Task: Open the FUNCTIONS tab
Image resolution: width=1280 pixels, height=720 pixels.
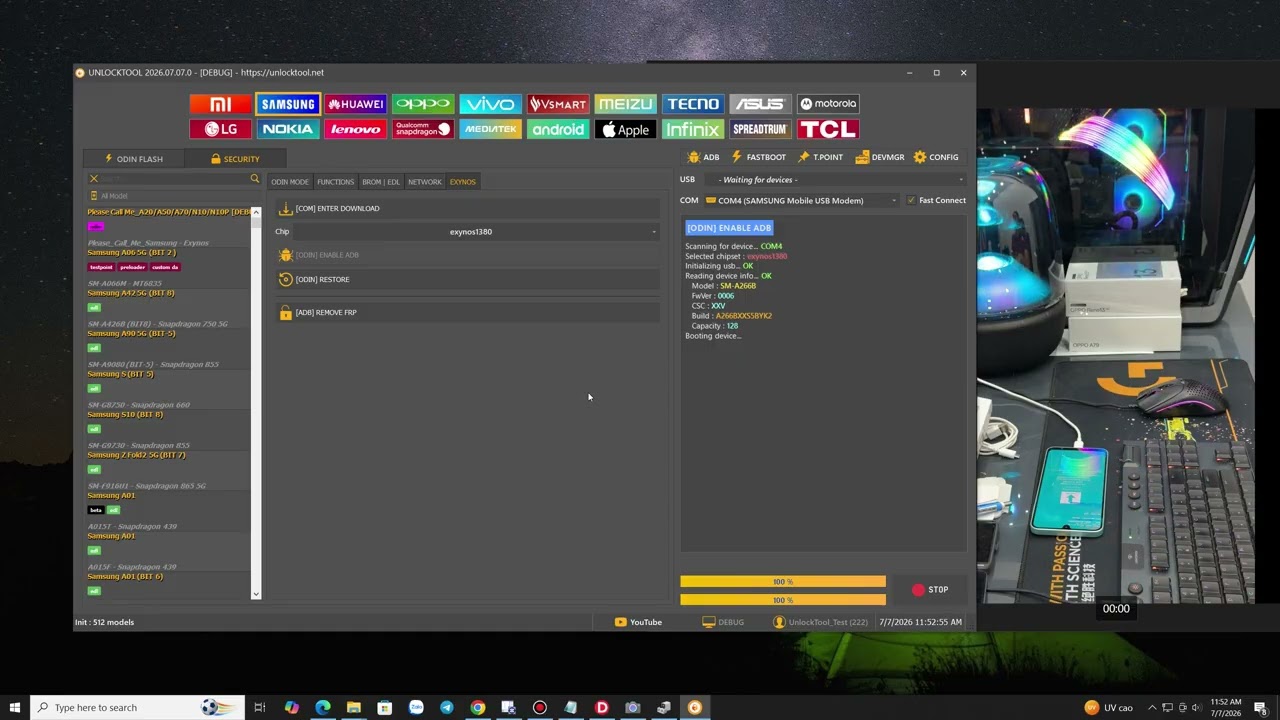Action: coord(335,182)
